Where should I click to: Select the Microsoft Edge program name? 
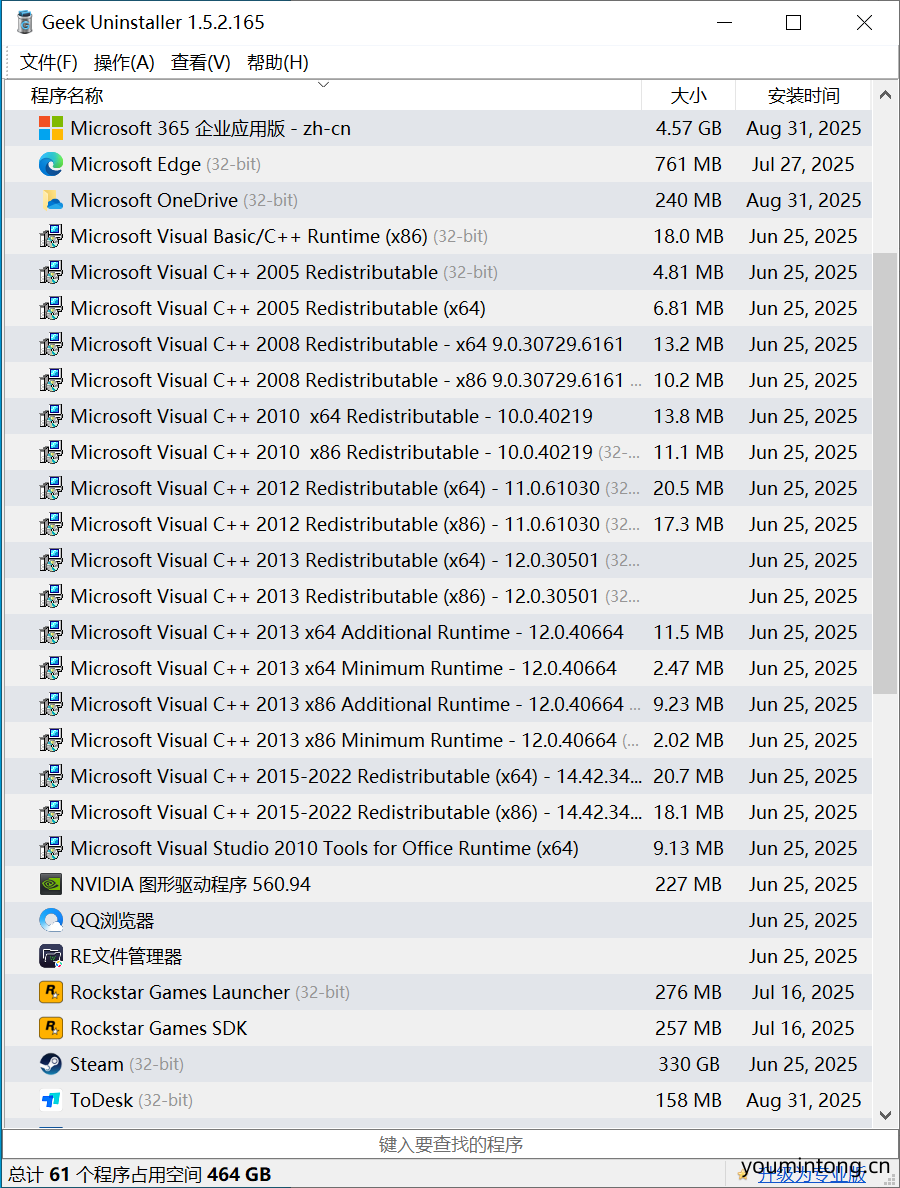pos(136,164)
